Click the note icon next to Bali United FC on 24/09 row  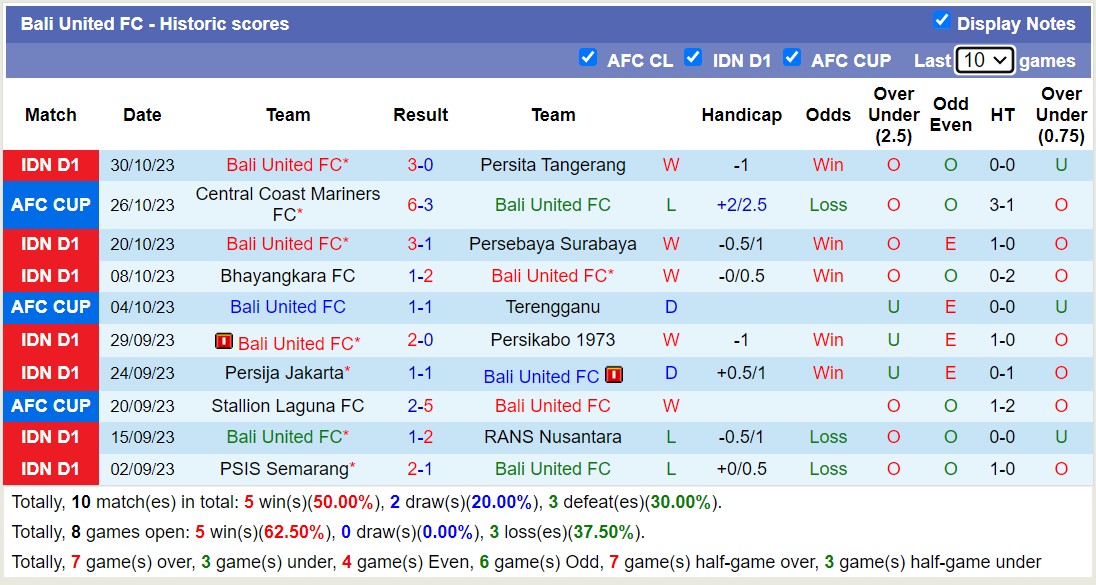click(x=613, y=375)
